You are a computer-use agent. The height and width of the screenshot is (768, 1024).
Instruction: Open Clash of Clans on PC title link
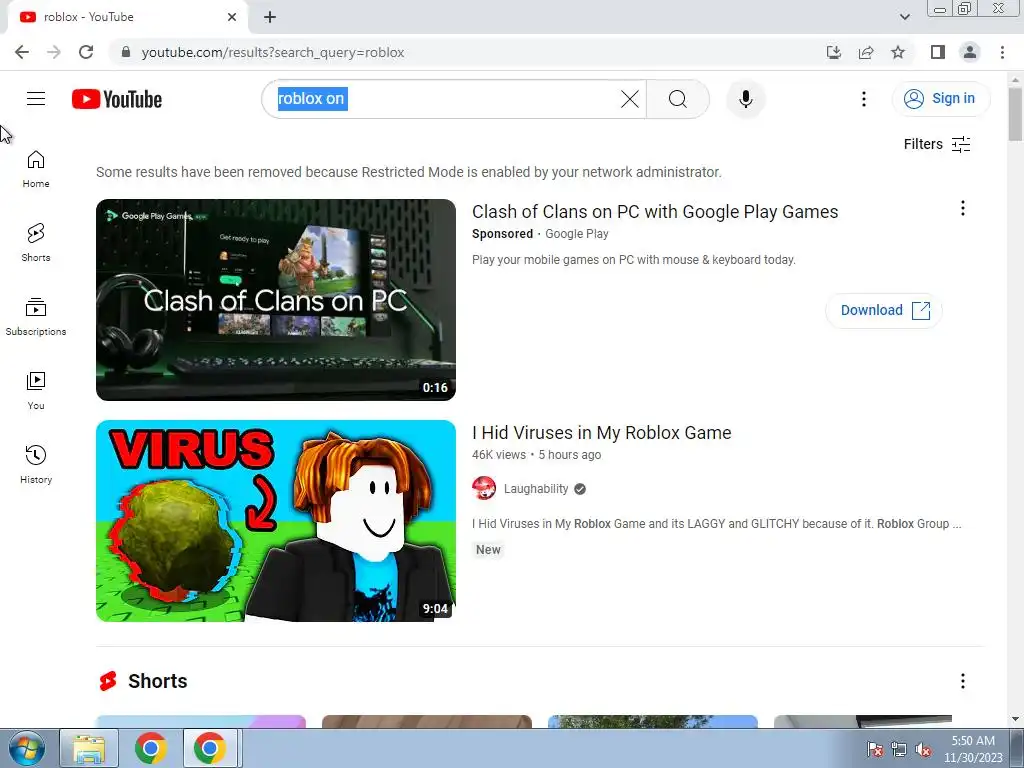655,212
